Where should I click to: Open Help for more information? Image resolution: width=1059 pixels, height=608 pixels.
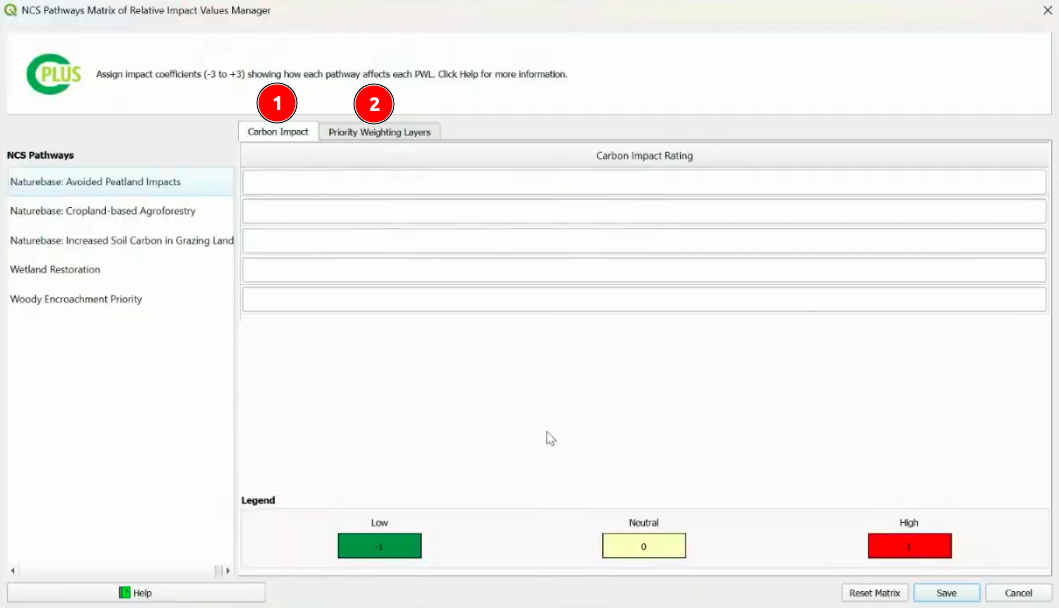136,593
